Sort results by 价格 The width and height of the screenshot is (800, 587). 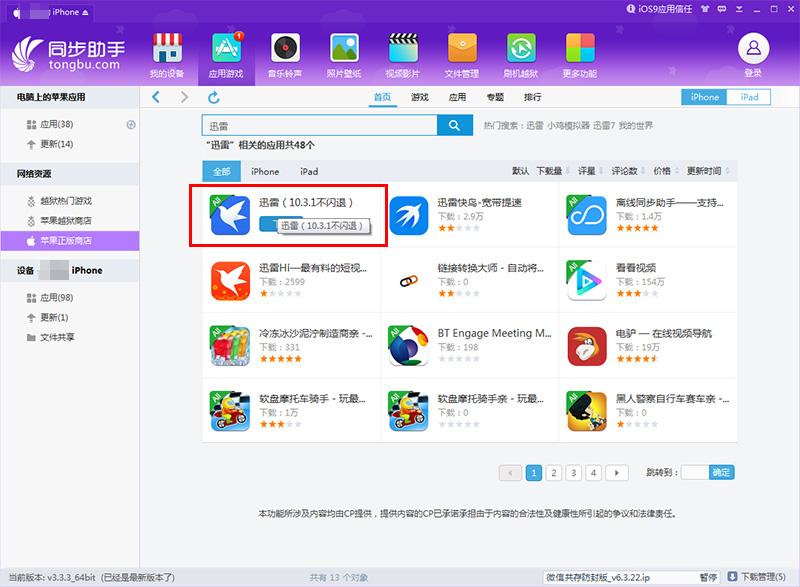click(x=665, y=171)
